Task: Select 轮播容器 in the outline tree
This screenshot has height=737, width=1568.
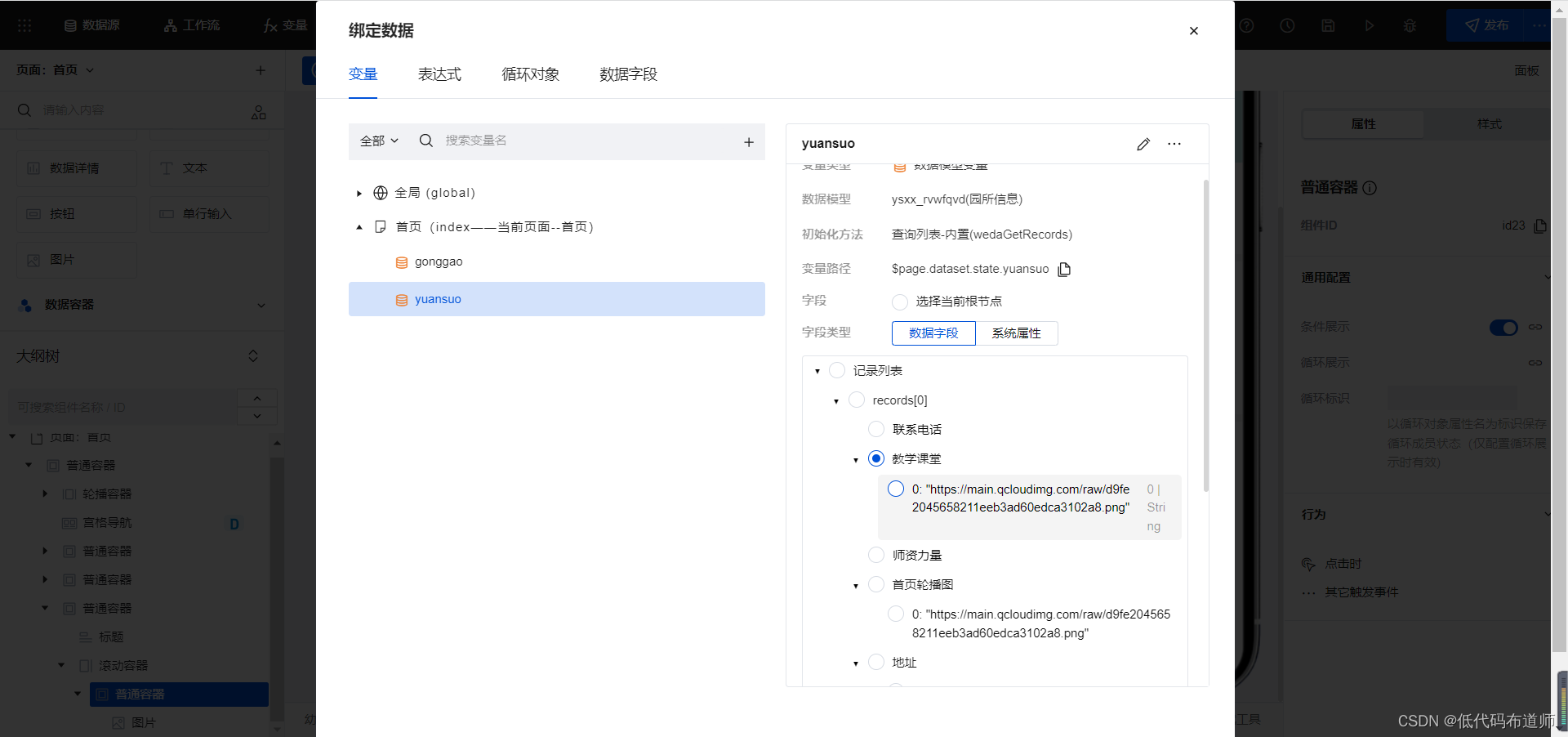Action: point(107,494)
